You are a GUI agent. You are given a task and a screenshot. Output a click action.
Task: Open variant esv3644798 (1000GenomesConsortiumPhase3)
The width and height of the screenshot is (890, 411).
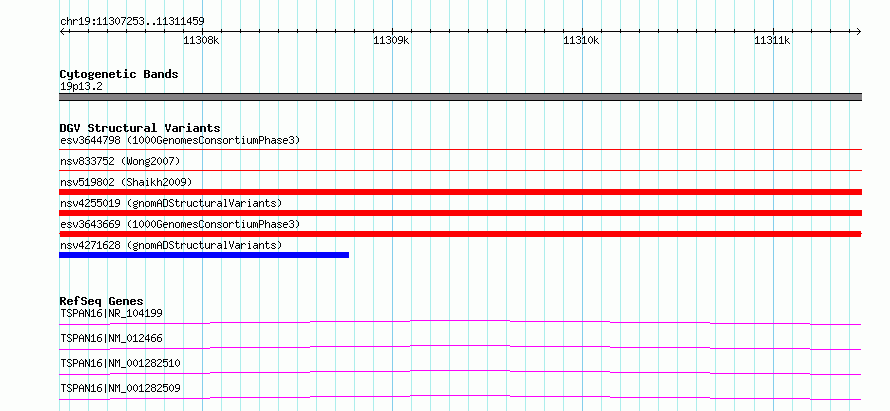tap(180, 140)
